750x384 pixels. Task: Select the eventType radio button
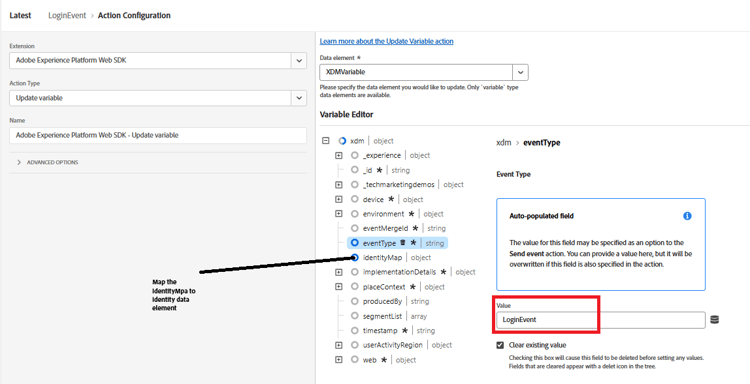point(354,243)
